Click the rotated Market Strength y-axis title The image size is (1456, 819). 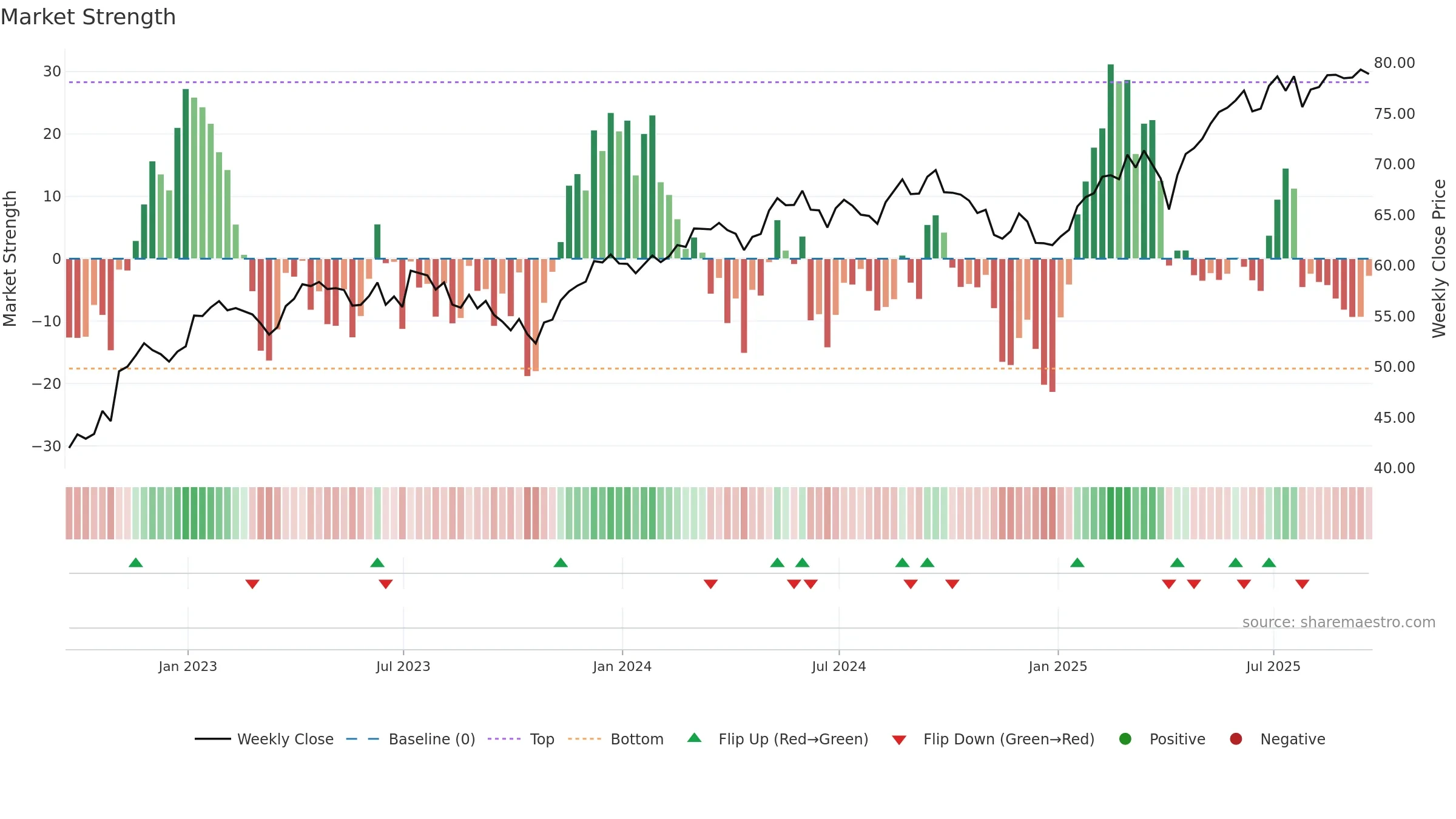pos(10,258)
